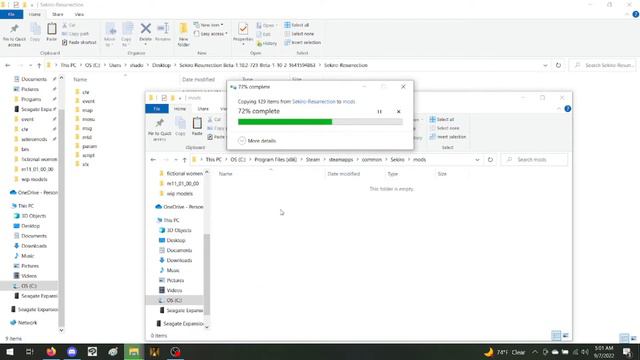Screen dimensions: 640x360
Task: Click Select none in Sekiro Resurrection ribbon
Action: (x=299, y=34)
